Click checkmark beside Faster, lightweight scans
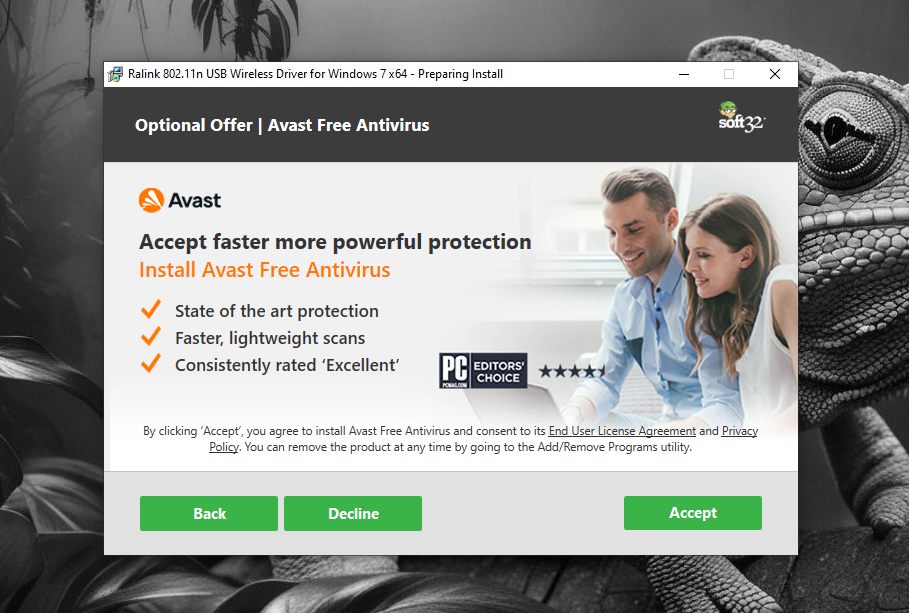Viewport: 909px width, 613px height. (151, 336)
